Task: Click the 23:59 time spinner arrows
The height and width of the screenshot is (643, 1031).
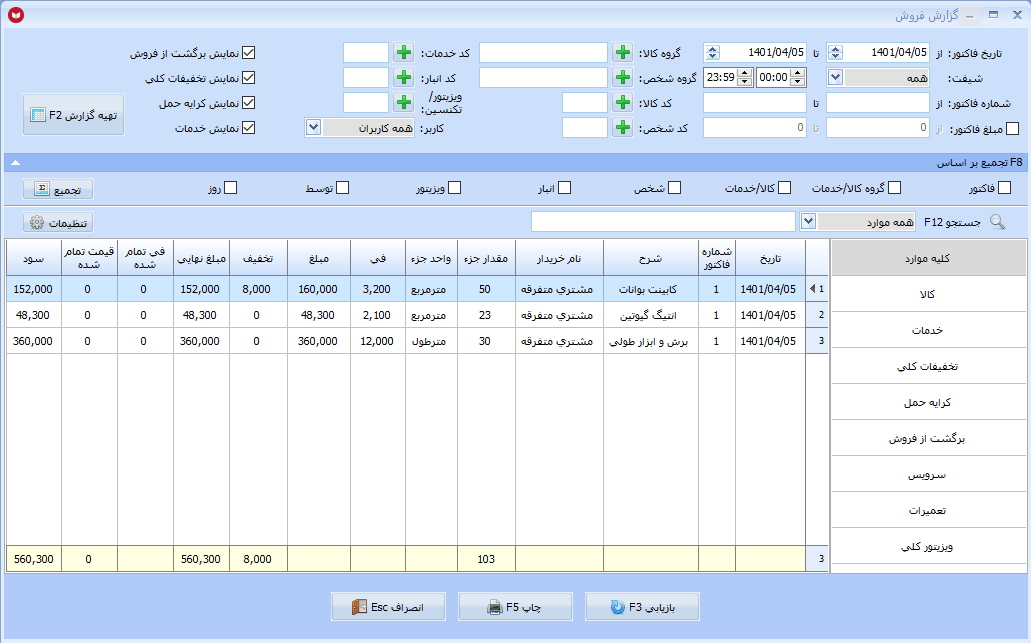Action: (x=744, y=78)
